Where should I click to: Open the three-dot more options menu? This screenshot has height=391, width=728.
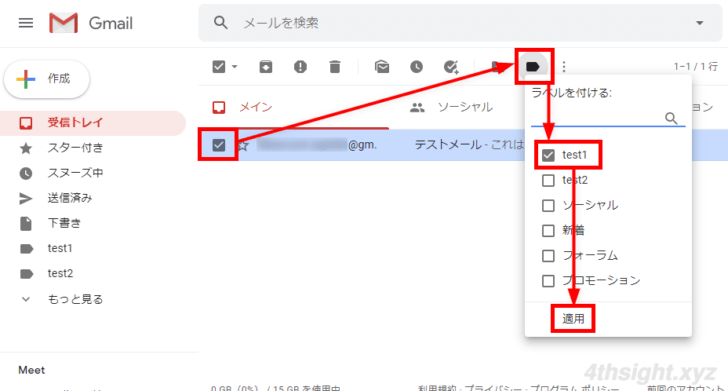tap(564, 67)
